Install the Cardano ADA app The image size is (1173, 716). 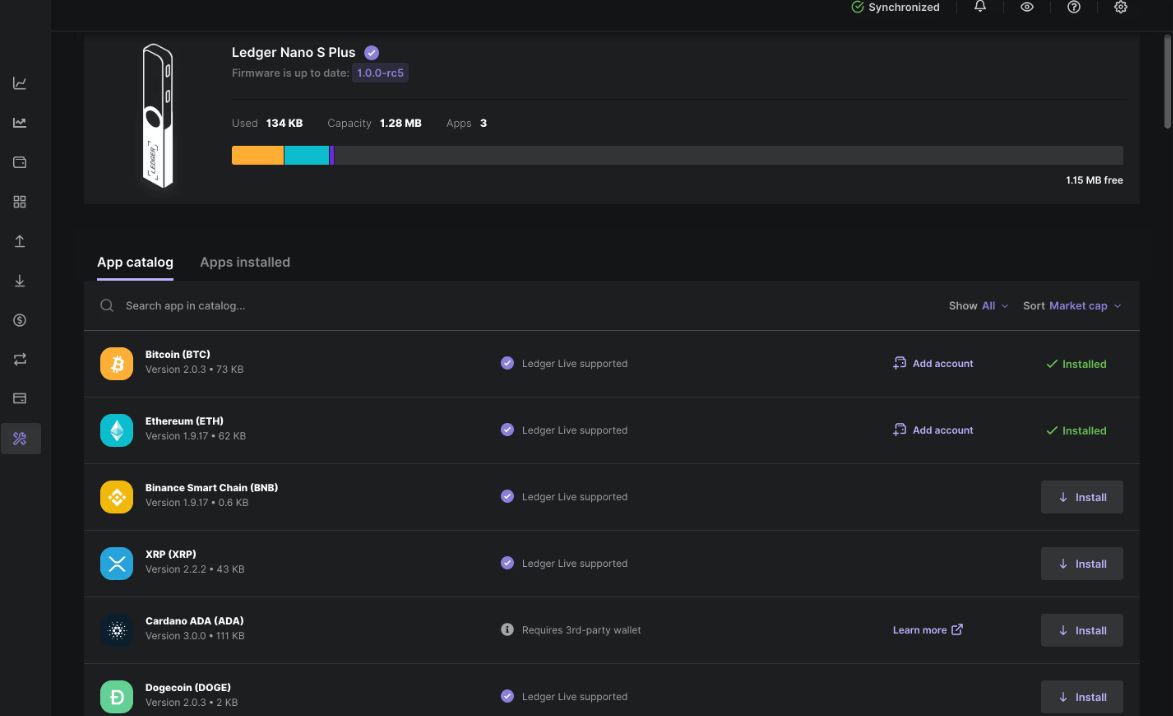(x=1082, y=630)
